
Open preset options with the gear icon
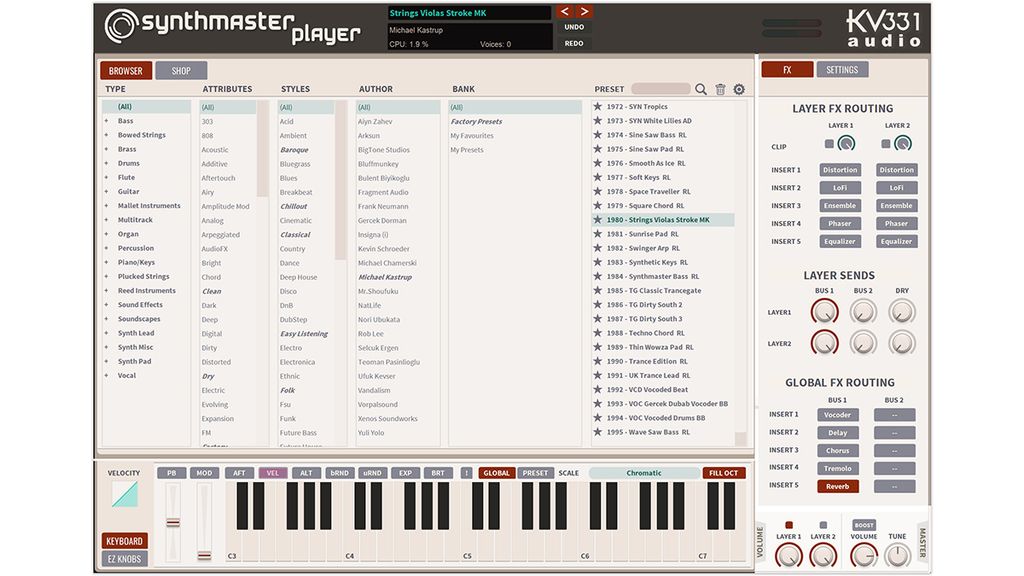737,88
